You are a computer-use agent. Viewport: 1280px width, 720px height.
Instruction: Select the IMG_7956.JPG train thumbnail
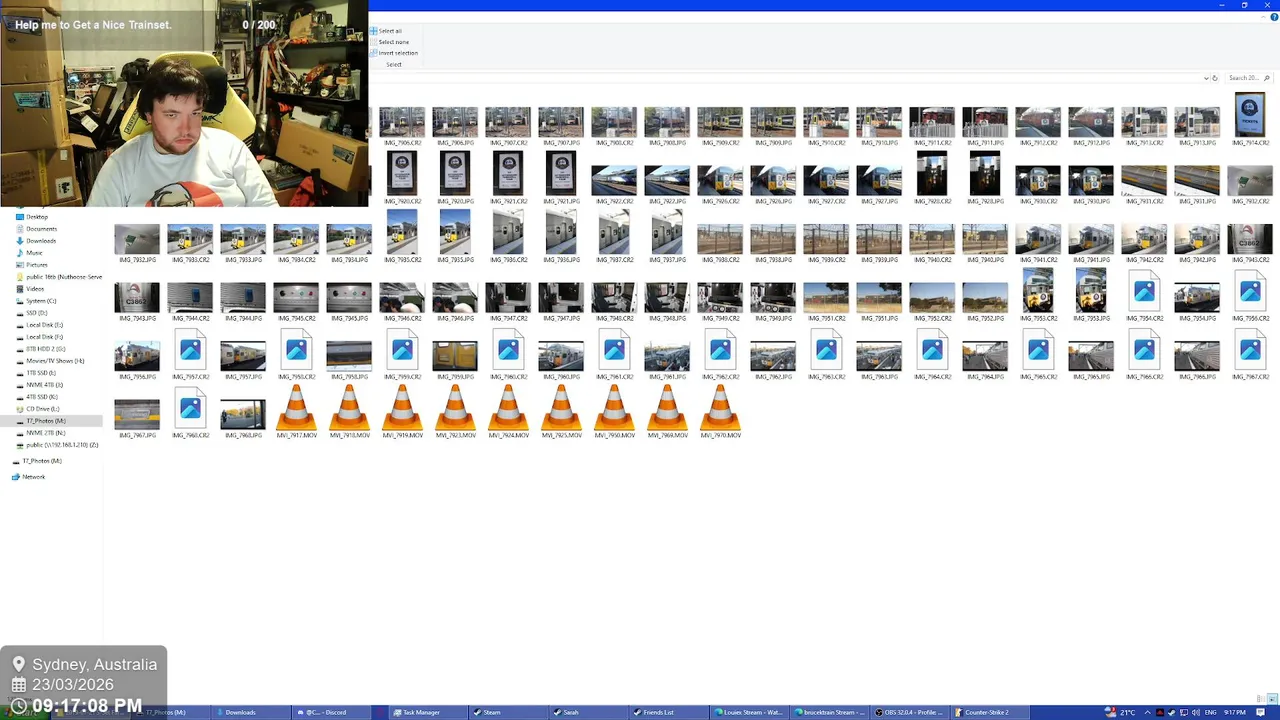(x=137, y=356)
